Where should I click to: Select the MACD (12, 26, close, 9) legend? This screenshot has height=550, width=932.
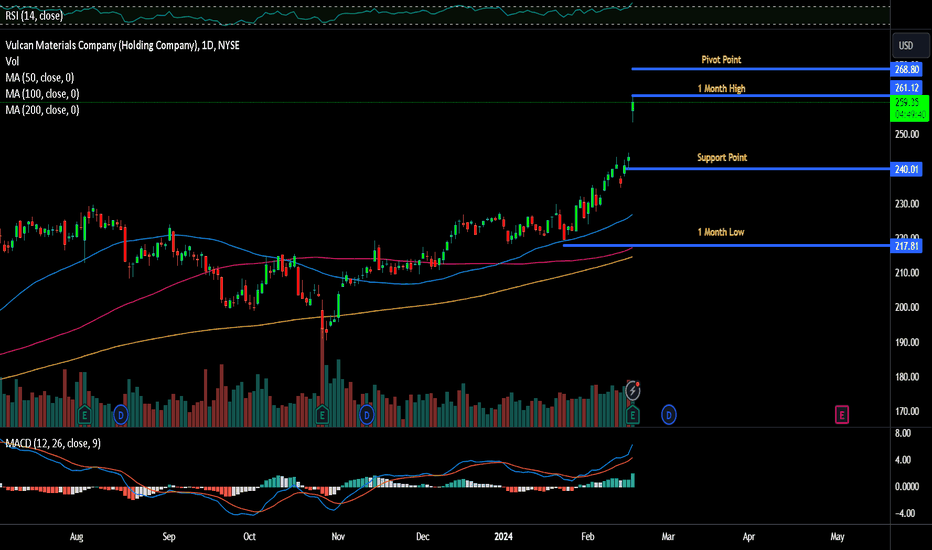[53, 443]
